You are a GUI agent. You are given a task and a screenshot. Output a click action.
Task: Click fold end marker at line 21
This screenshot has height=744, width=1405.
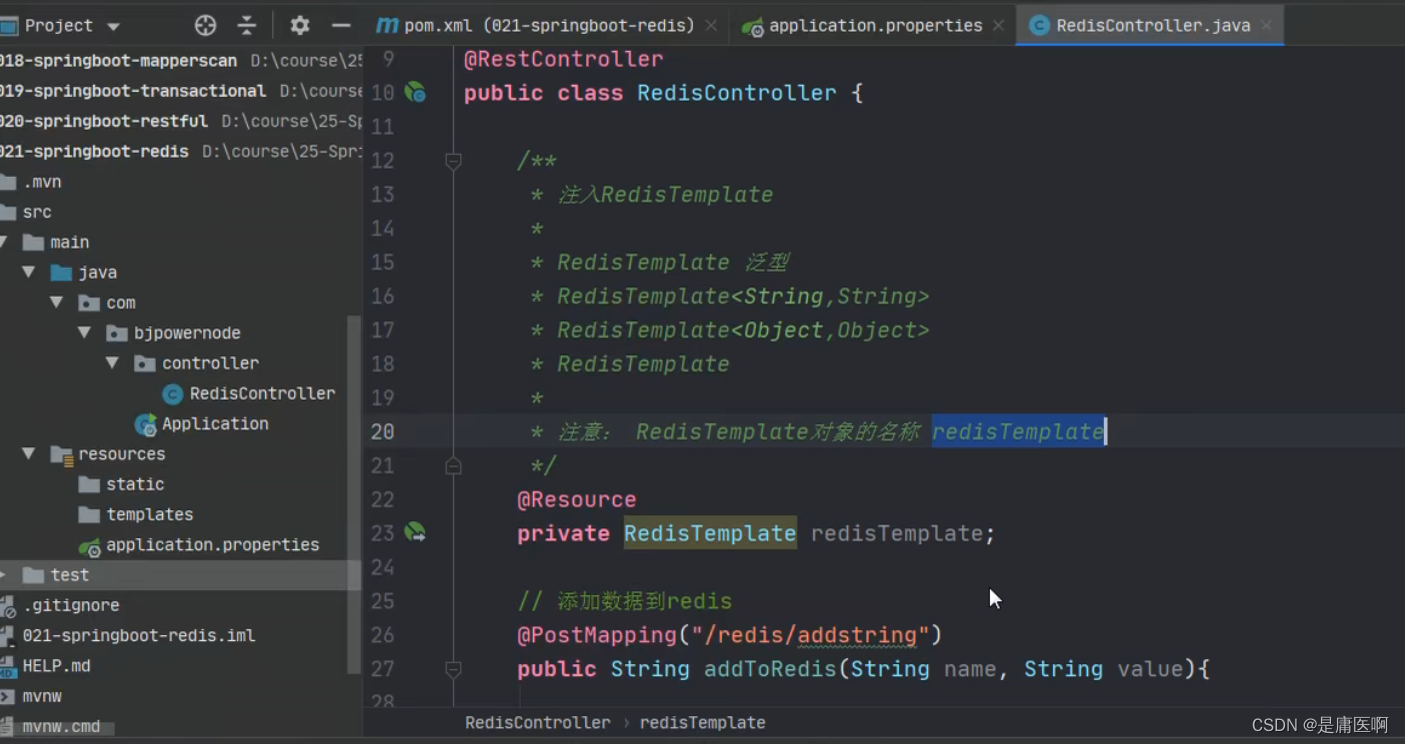[x=453, y=465]
